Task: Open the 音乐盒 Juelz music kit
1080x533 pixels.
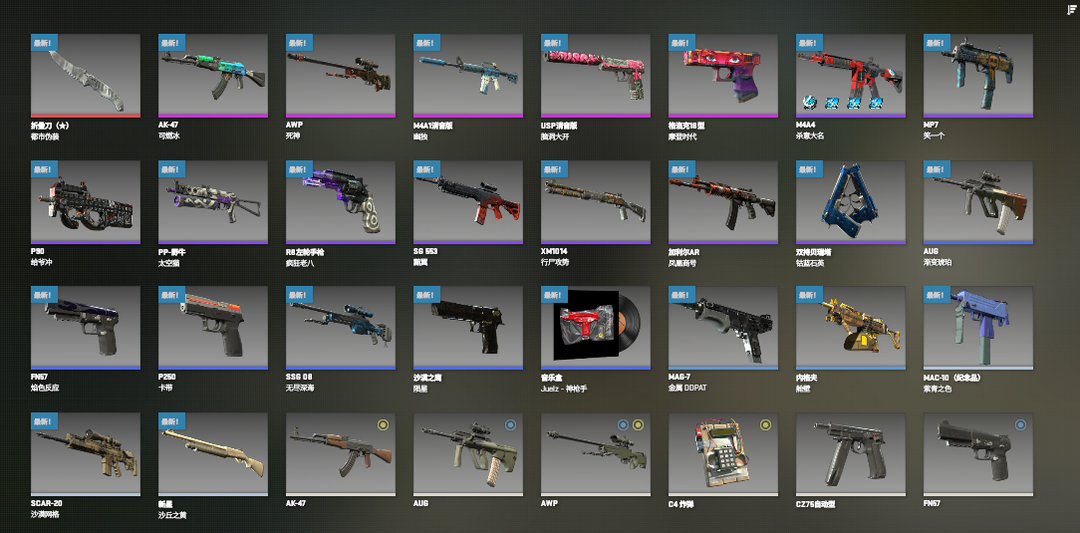Action: point(595,328)
